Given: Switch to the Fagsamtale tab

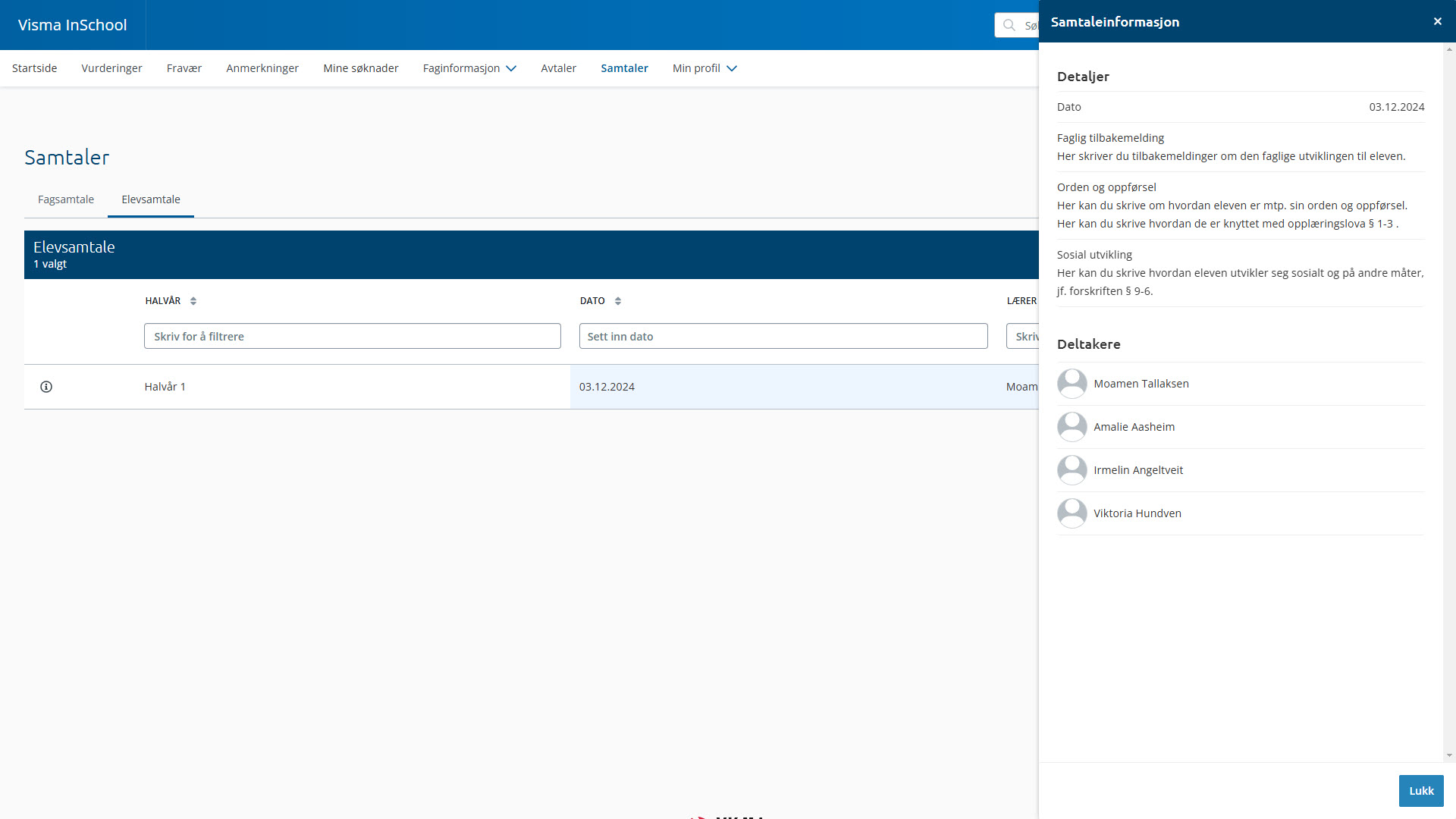Looking at the screenshot, I should click(66, 199).
